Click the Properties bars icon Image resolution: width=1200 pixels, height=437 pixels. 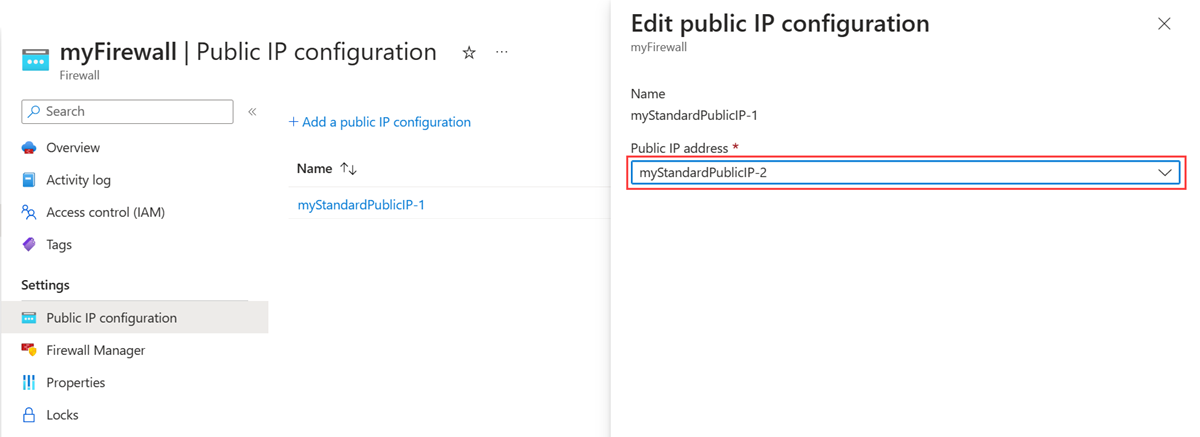(29, 382)
